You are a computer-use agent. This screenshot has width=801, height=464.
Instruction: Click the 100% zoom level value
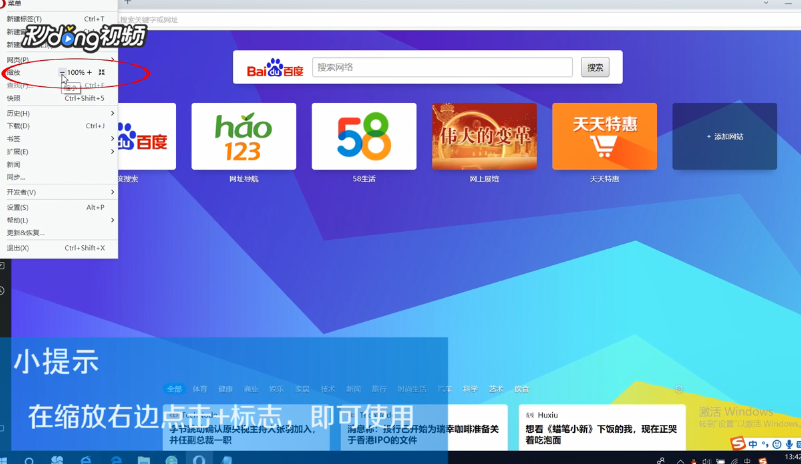pyautogui.click(x=76, y=73)
